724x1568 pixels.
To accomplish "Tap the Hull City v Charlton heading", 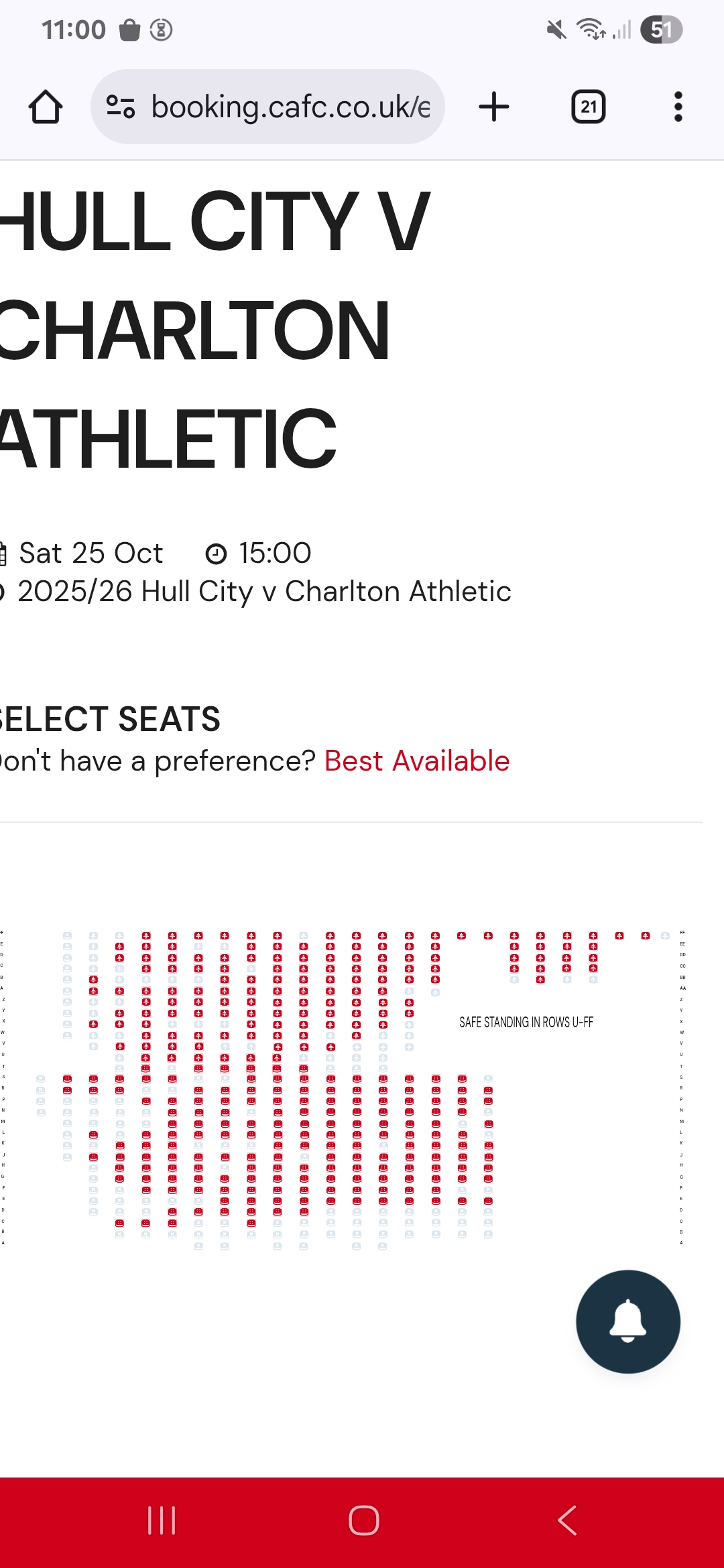I will pyautogui.click(x=215, y=330).
